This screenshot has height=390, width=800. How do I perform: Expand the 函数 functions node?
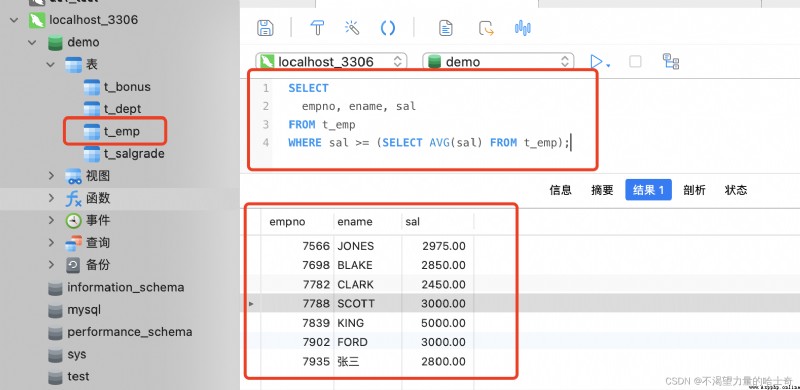point(51,198)
